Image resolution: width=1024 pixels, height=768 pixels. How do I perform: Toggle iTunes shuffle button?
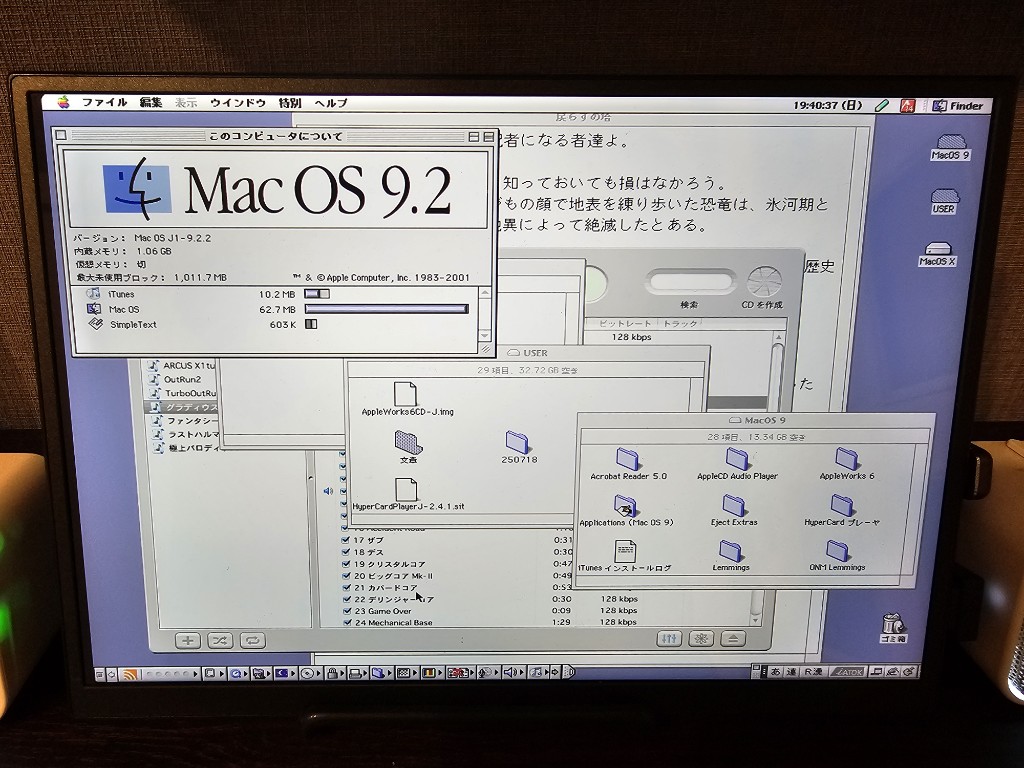pos(219,641)
